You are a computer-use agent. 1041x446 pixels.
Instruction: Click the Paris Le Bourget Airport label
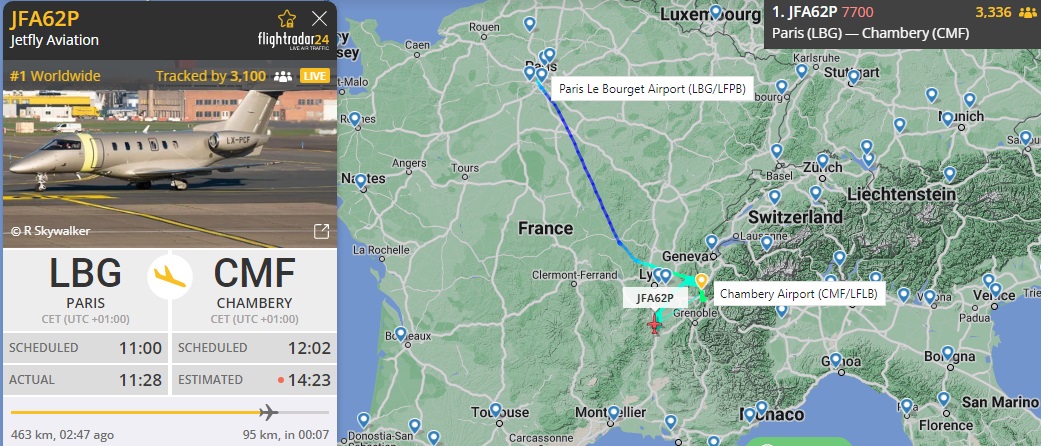[x=652, y=88]
